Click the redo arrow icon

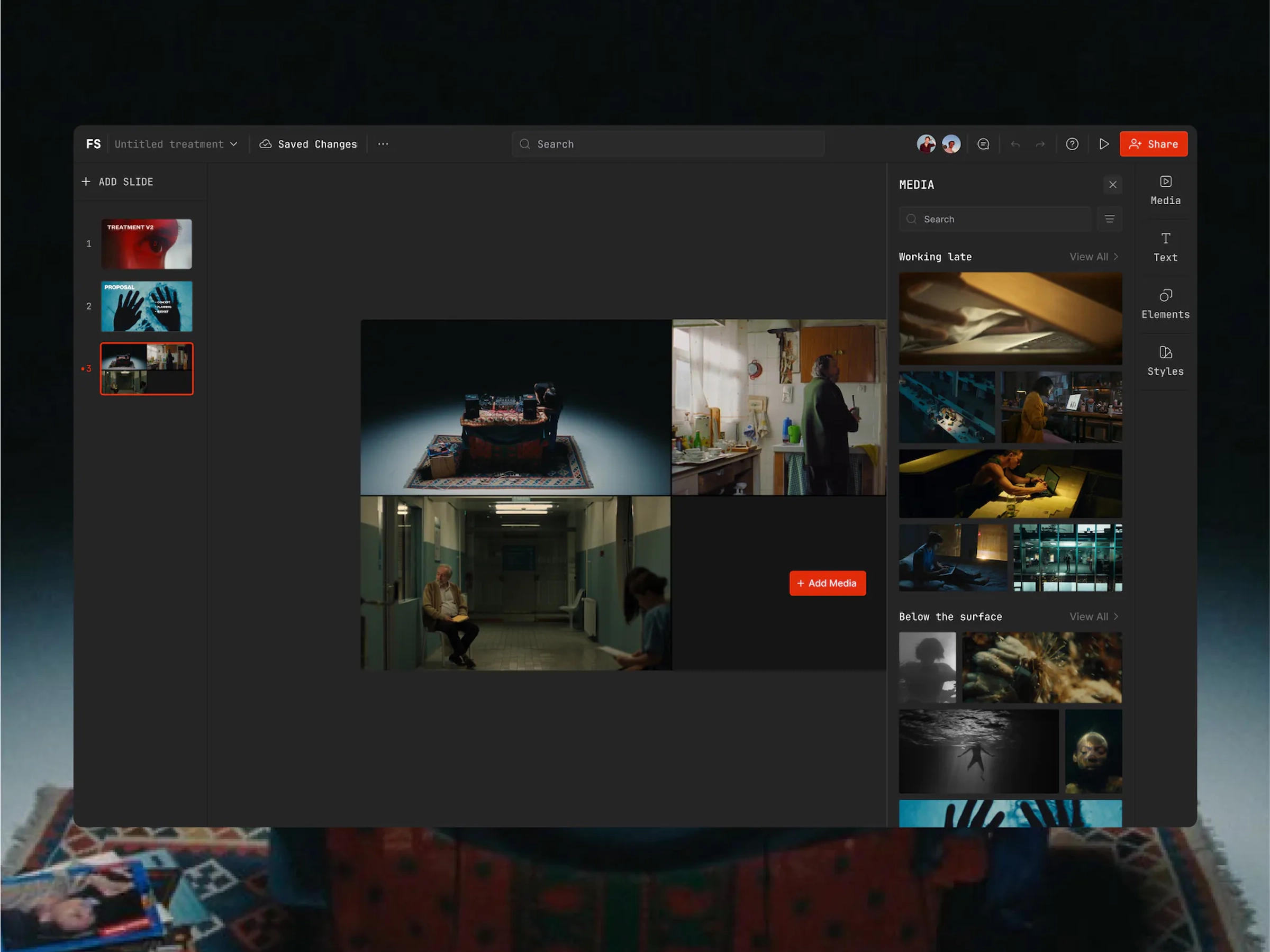tap(1040, 144)
